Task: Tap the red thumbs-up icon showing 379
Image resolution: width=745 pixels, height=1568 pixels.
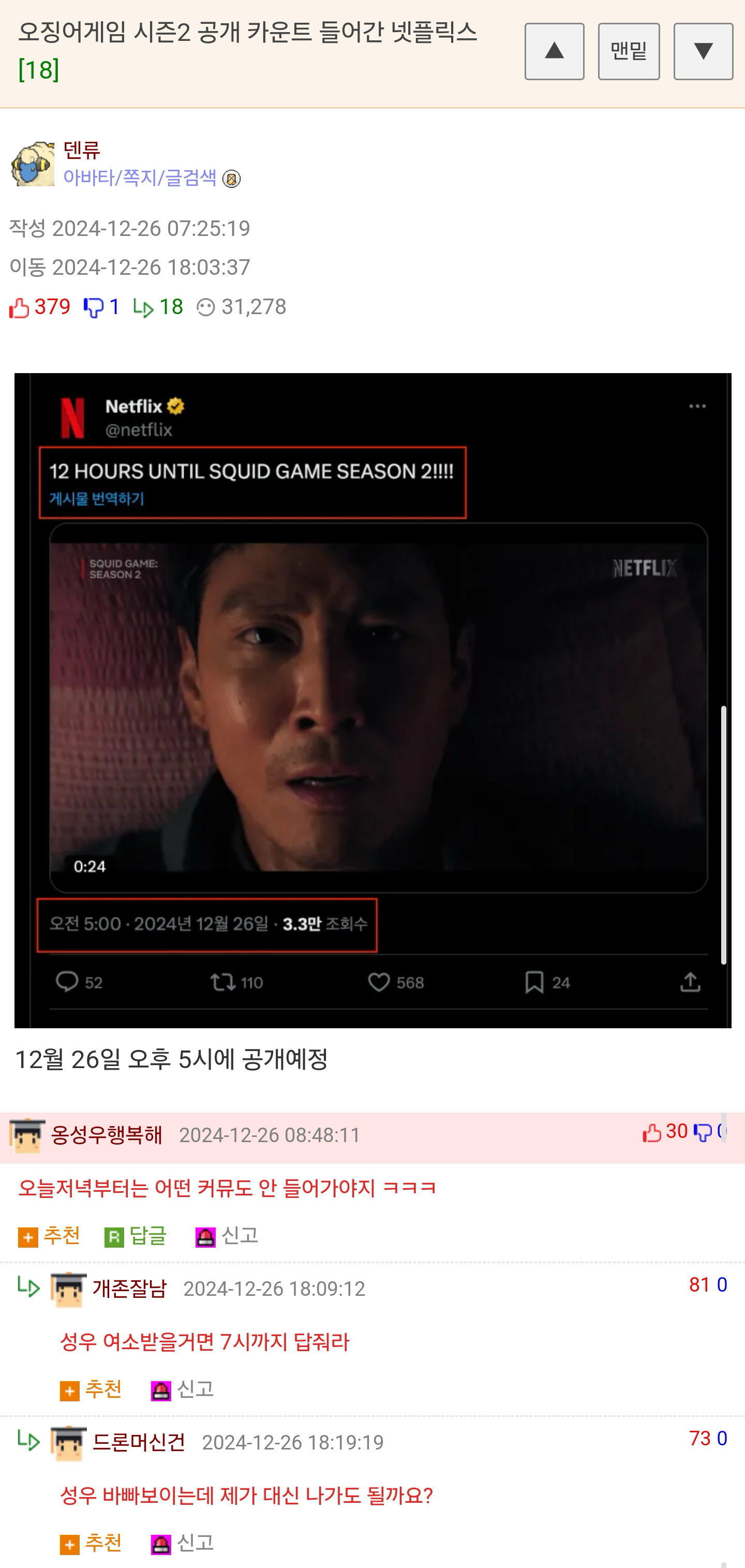Action: pos(20,308)
